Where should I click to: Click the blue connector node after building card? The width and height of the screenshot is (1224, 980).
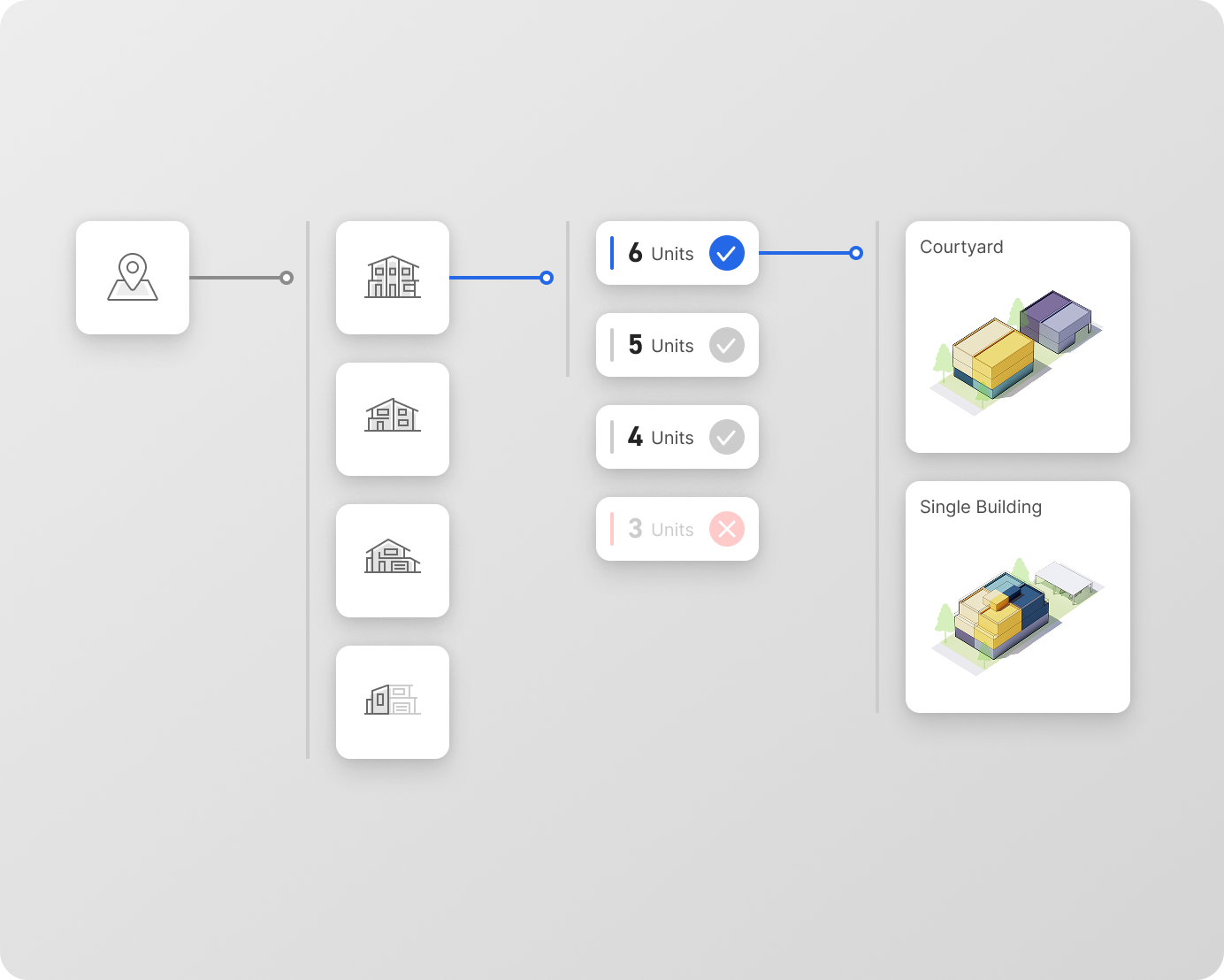(x=547, y=278)
